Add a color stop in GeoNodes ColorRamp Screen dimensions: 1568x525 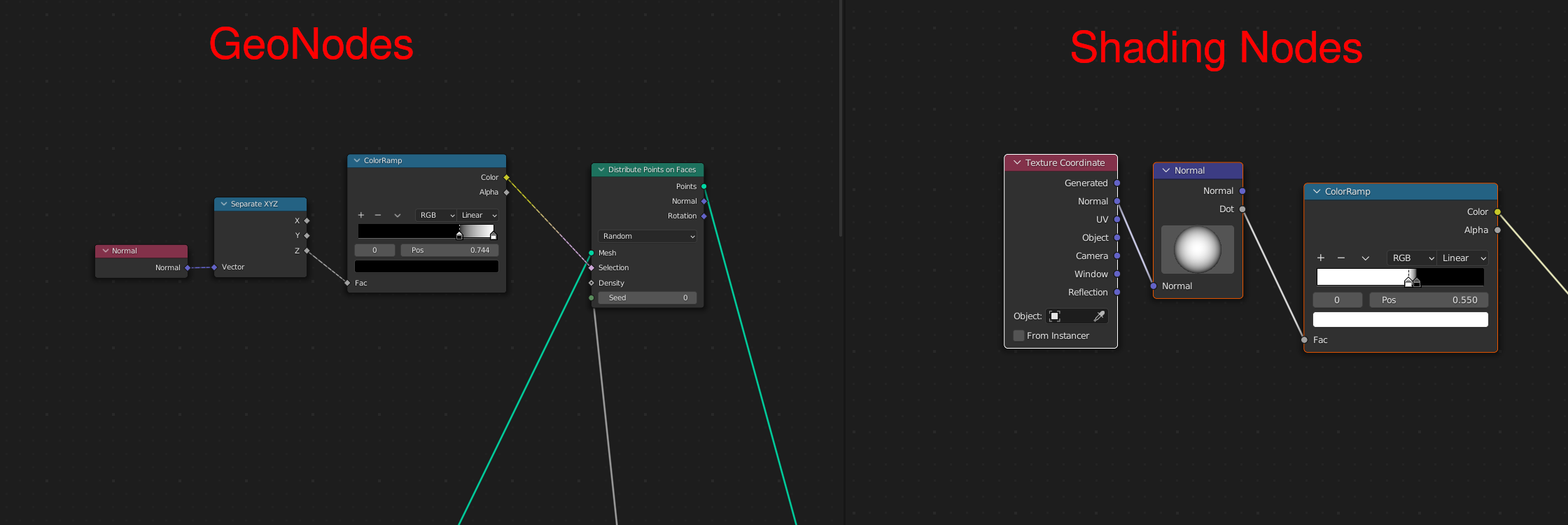pos(361,216)
